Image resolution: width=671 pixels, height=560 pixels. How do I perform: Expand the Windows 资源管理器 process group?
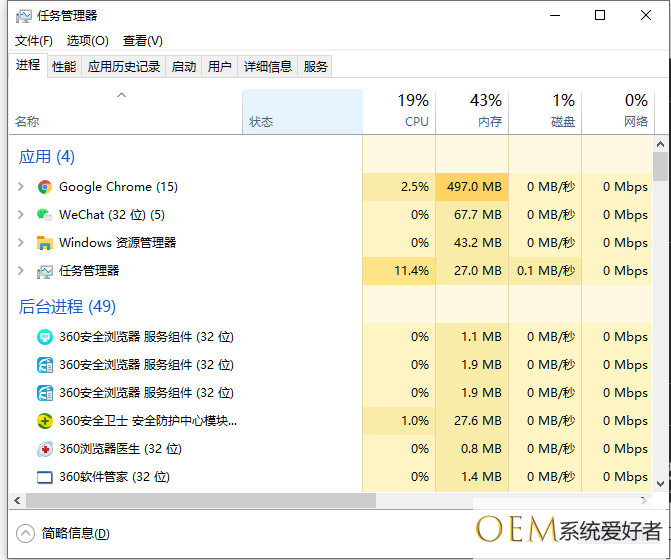click(x=20, y=243)
